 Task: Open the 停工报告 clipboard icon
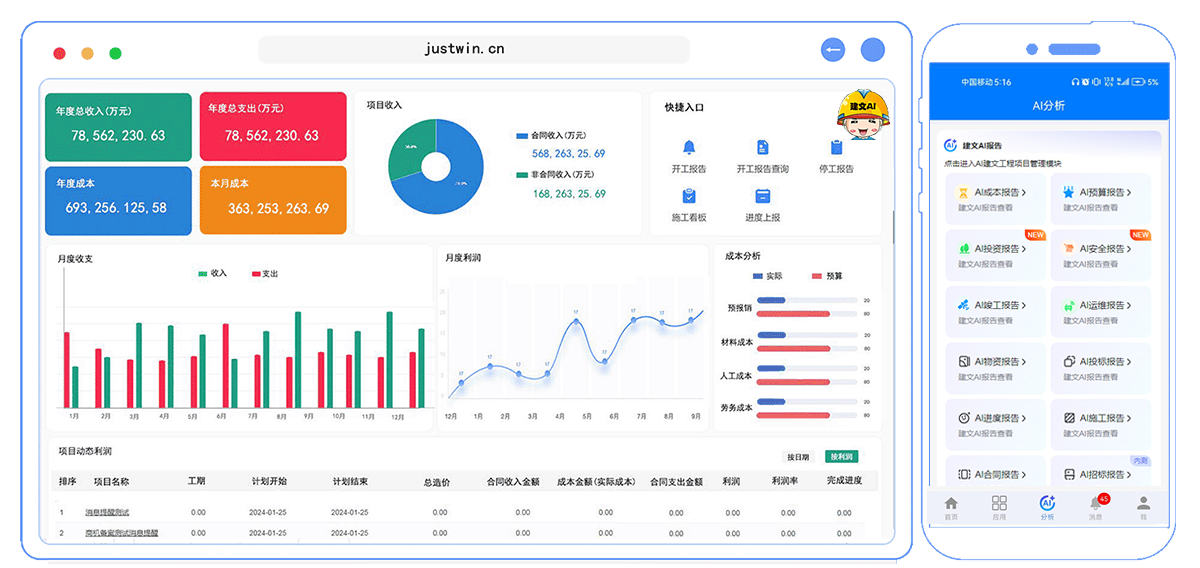836,148
